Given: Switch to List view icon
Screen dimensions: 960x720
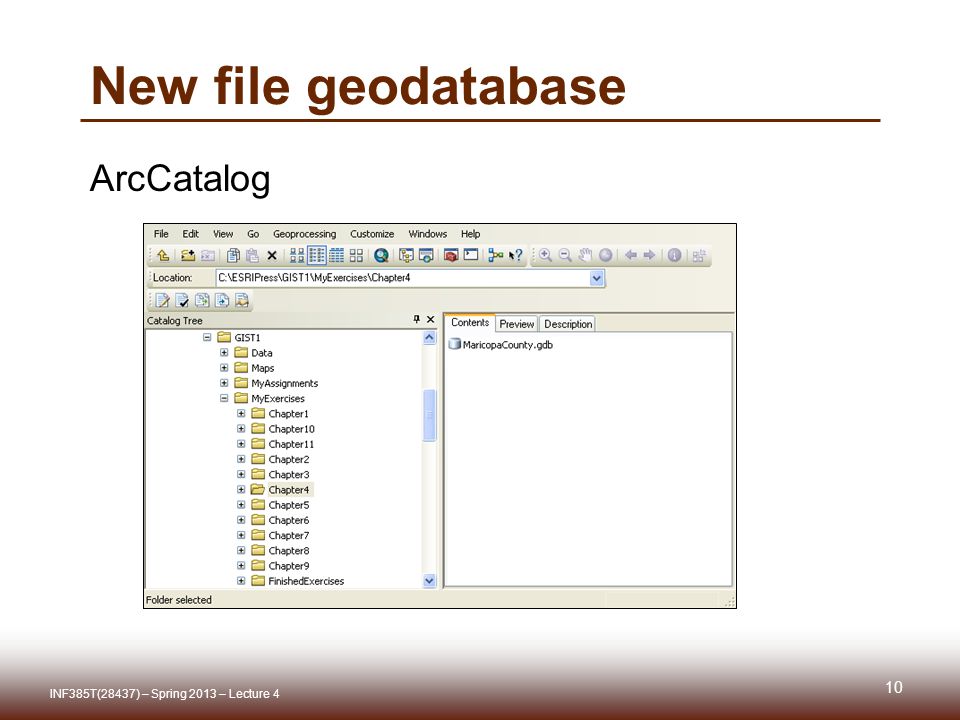Looking at the screenshot, I should (317, 255).
